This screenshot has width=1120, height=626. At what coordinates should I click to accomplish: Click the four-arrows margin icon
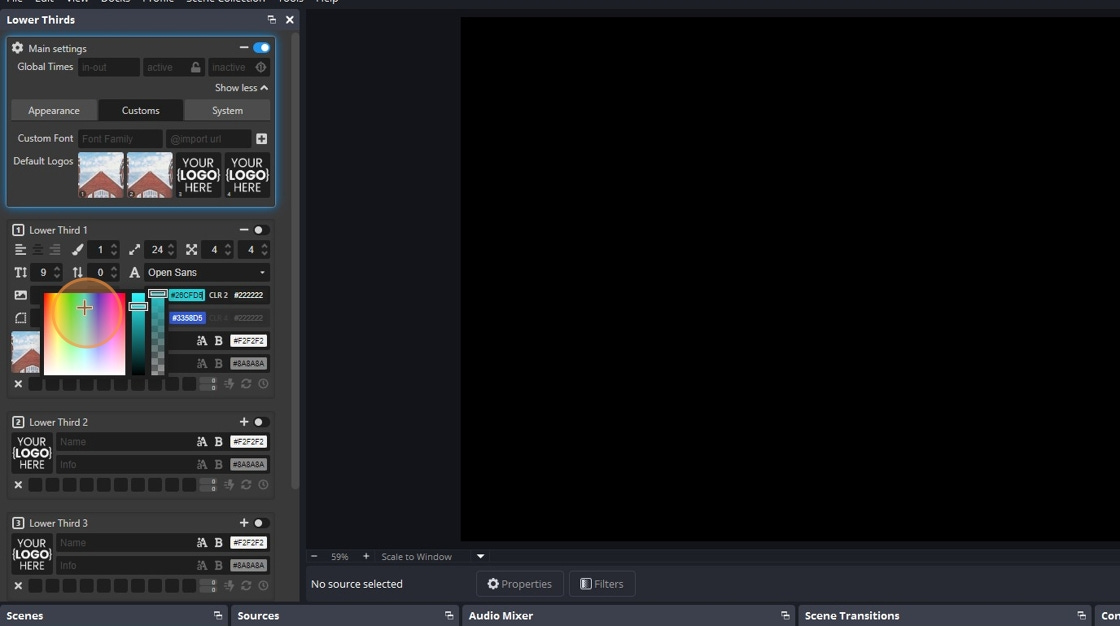pos(191,249)
